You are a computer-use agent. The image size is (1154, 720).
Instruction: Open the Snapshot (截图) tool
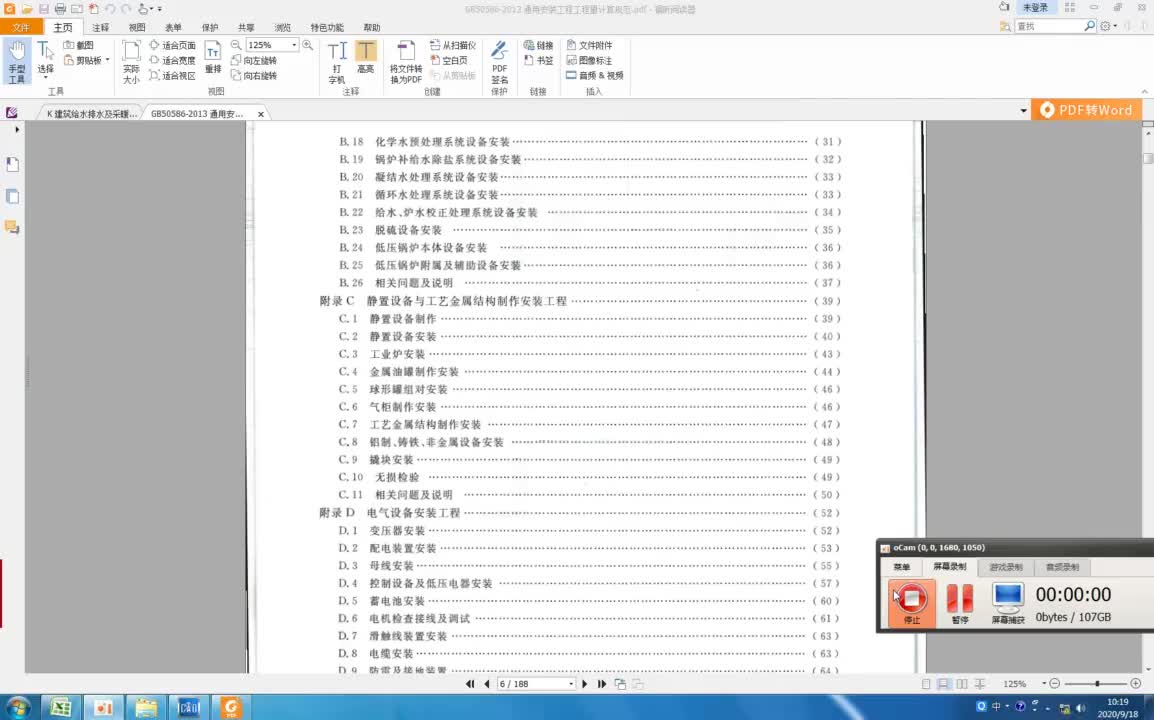(x=79, y=45)
